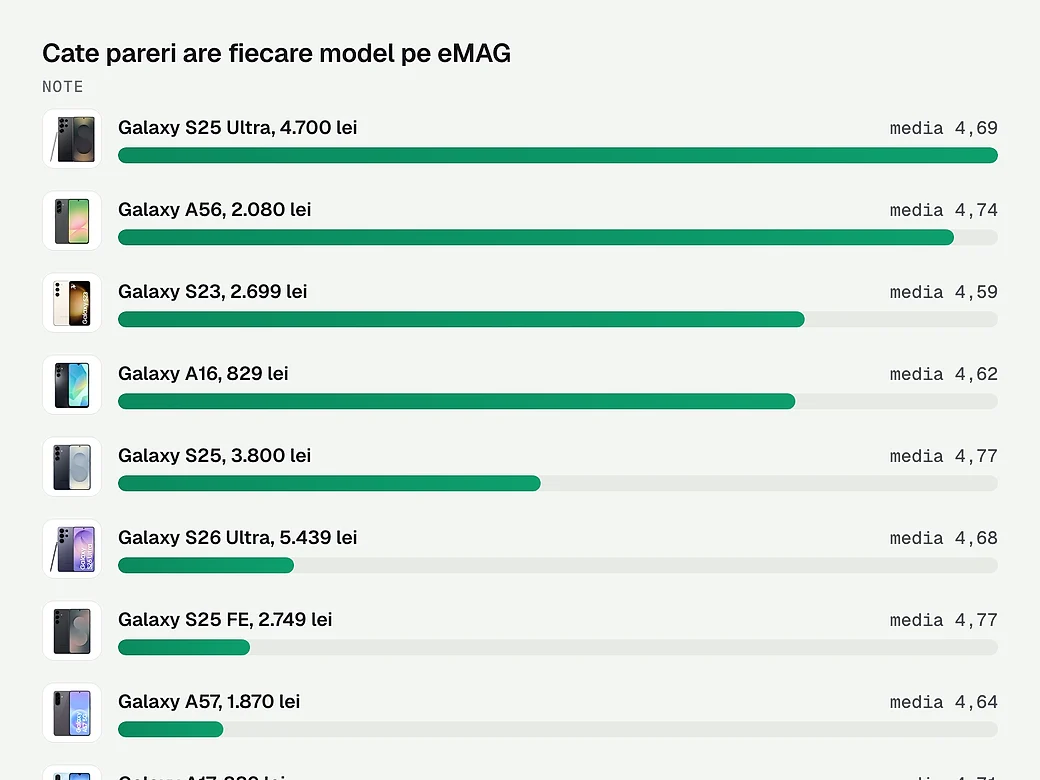Click the 'media 4,64' rating value

click(943, 702)
